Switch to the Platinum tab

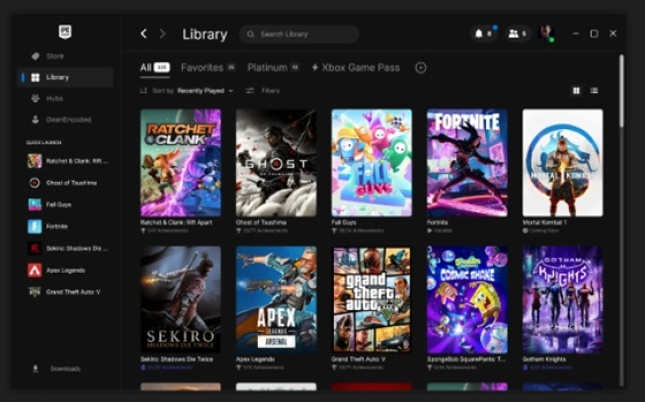(x=273, y=67)
